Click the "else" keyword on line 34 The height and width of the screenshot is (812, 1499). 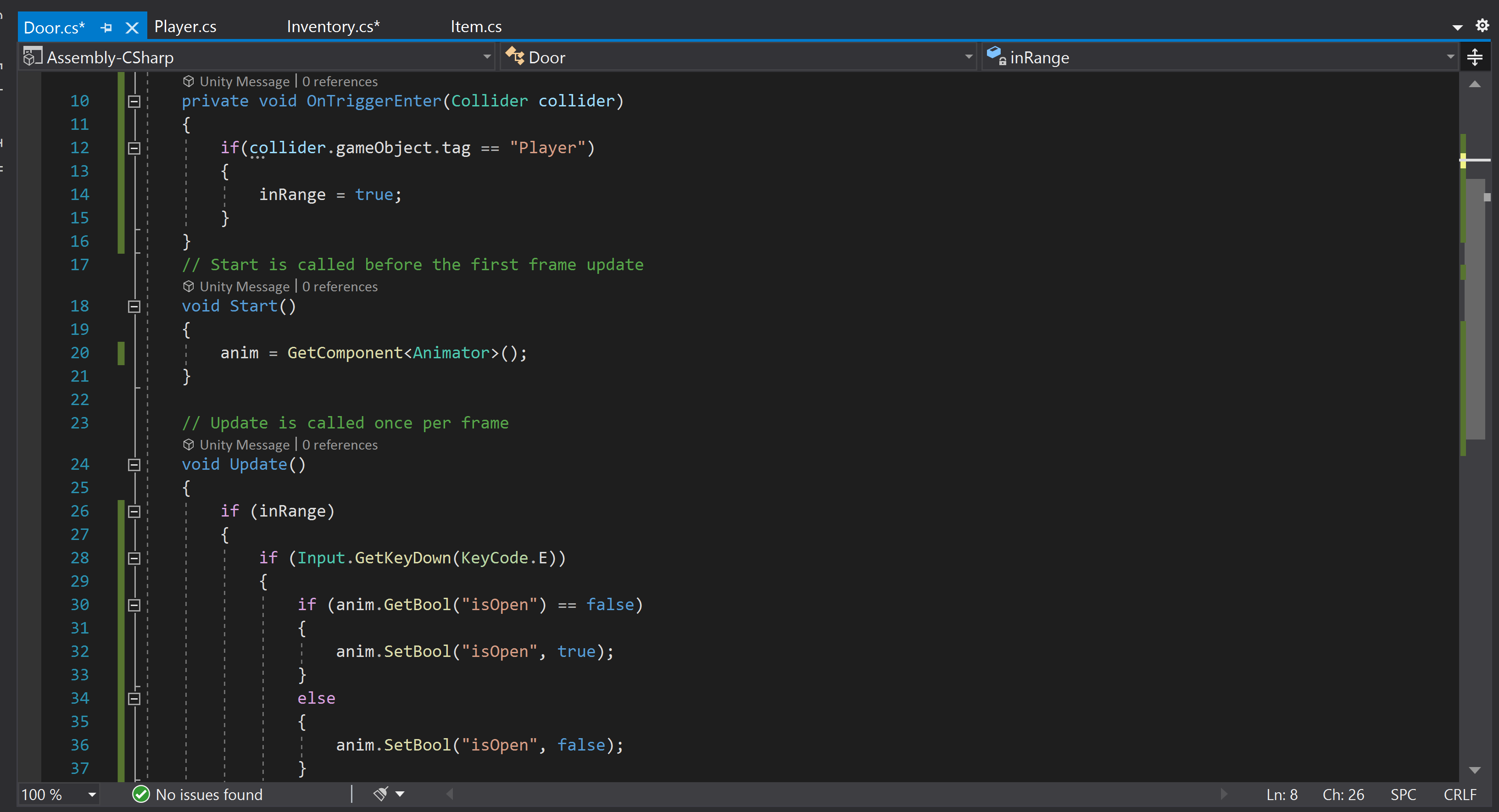pos(316,699)
